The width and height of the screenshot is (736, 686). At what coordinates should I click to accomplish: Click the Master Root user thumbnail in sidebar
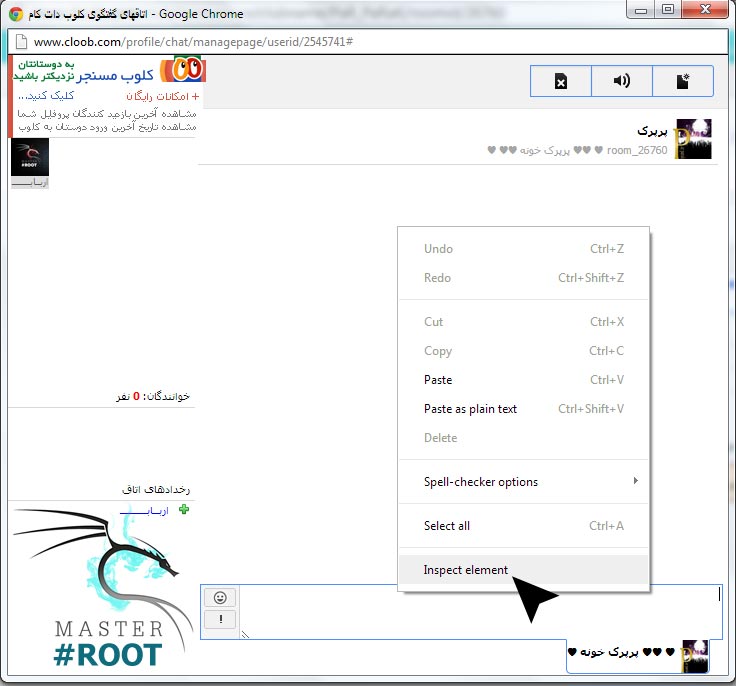[x=30, y=157]
